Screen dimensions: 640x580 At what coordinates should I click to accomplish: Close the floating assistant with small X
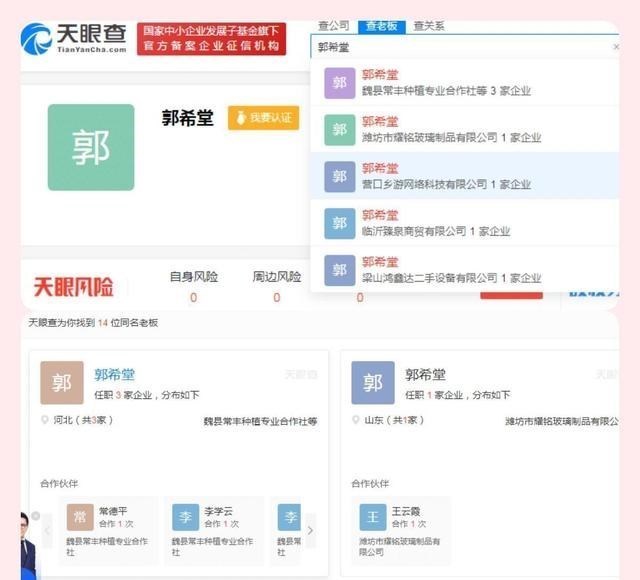click(36, 516)
